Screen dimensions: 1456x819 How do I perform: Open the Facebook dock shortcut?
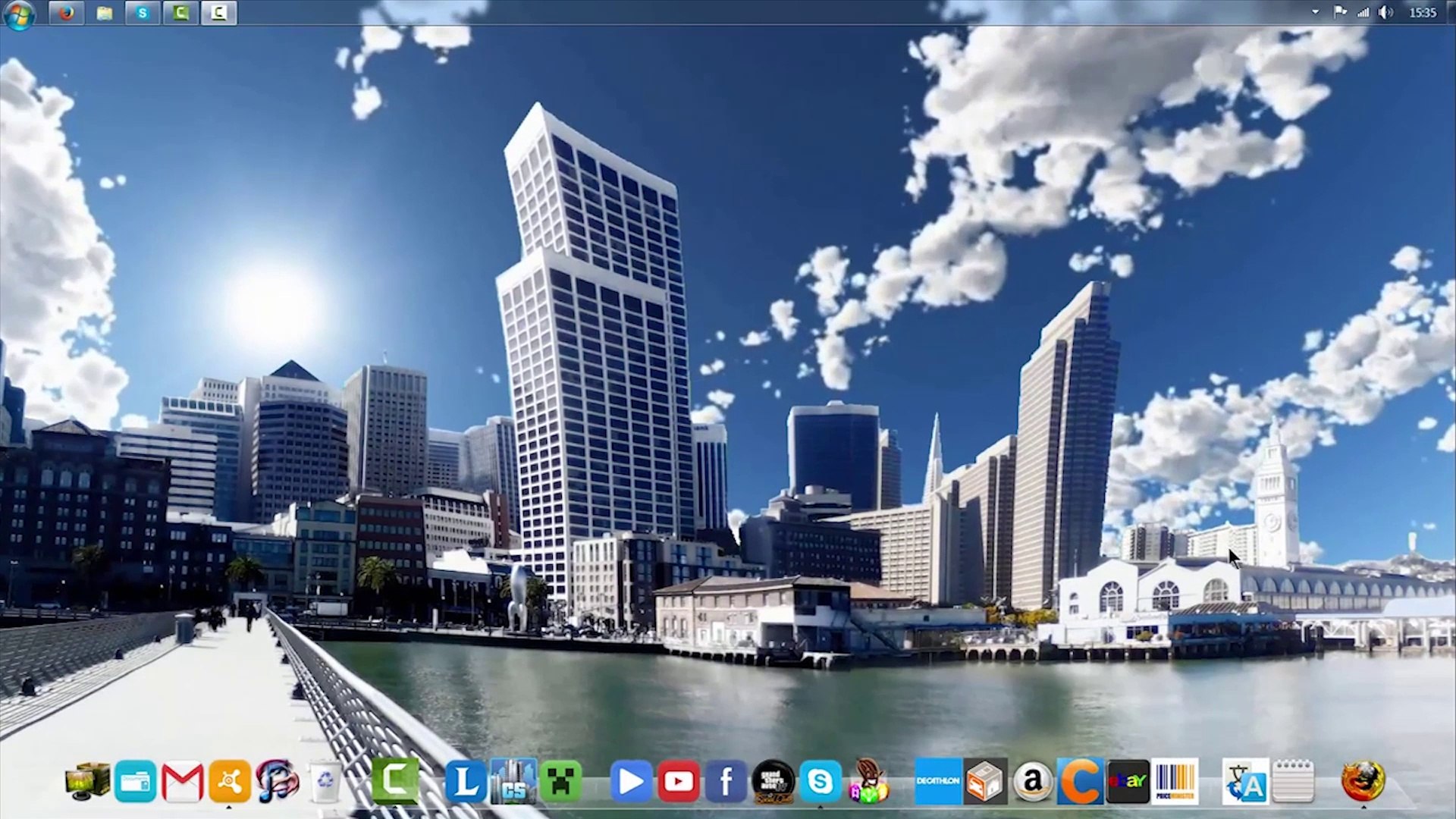[x=726, y=781]
